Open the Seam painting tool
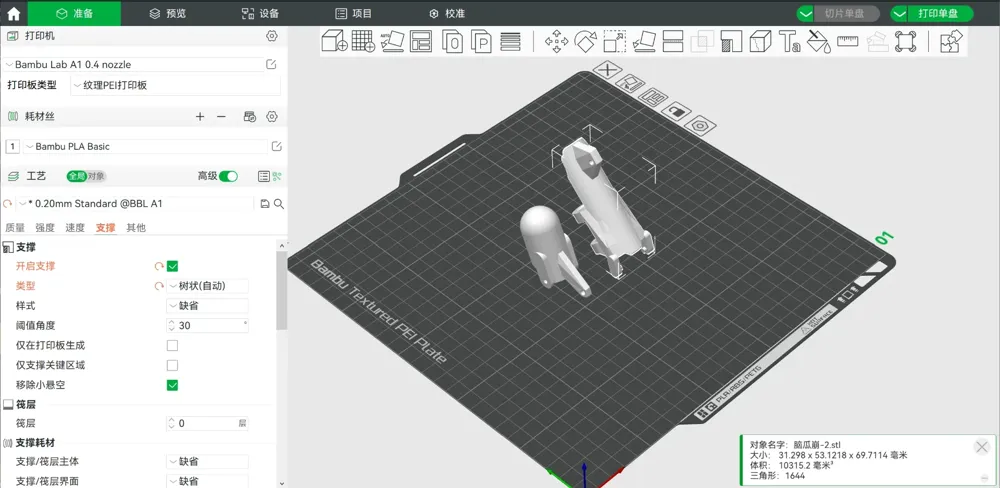The width and height of the screenshot is (1000, 488). click(760, 41)
